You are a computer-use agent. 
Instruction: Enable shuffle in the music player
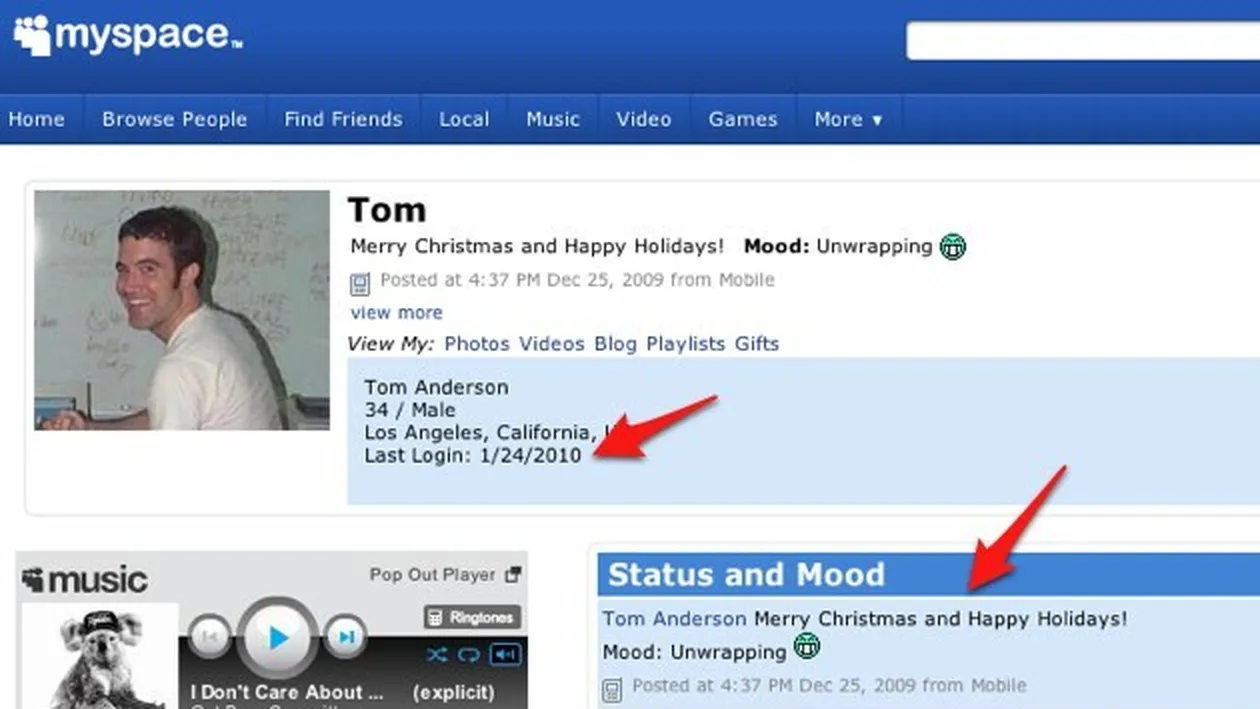(437, 655)
